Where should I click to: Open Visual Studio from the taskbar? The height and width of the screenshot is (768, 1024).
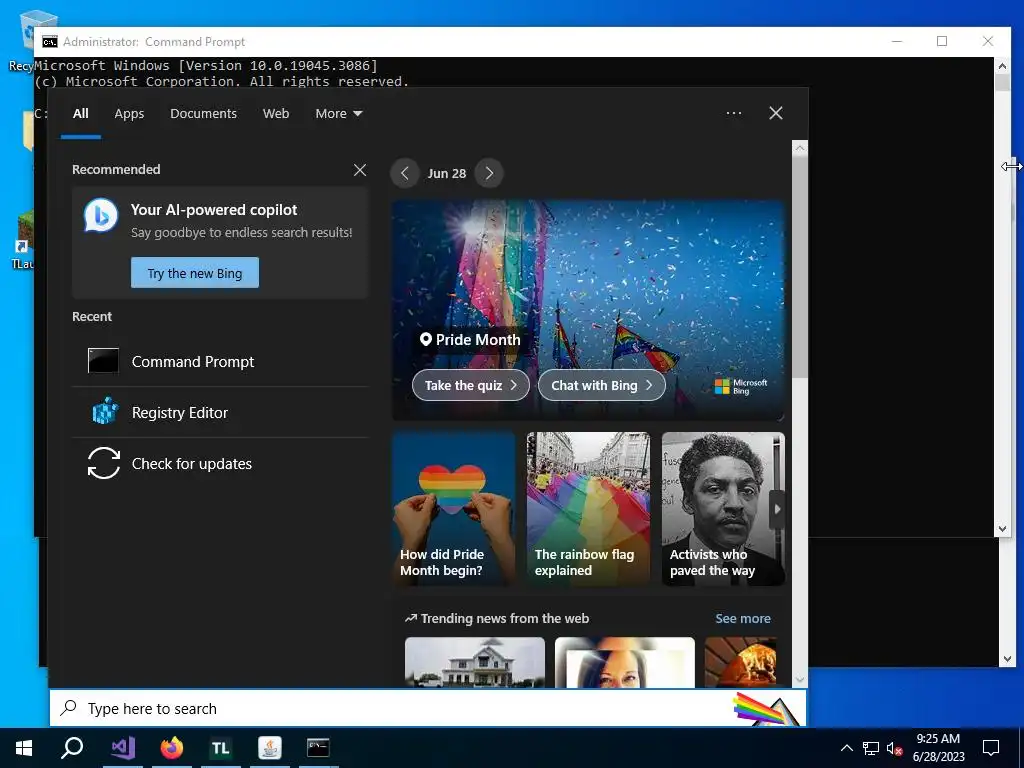click(x=123, y=748)
